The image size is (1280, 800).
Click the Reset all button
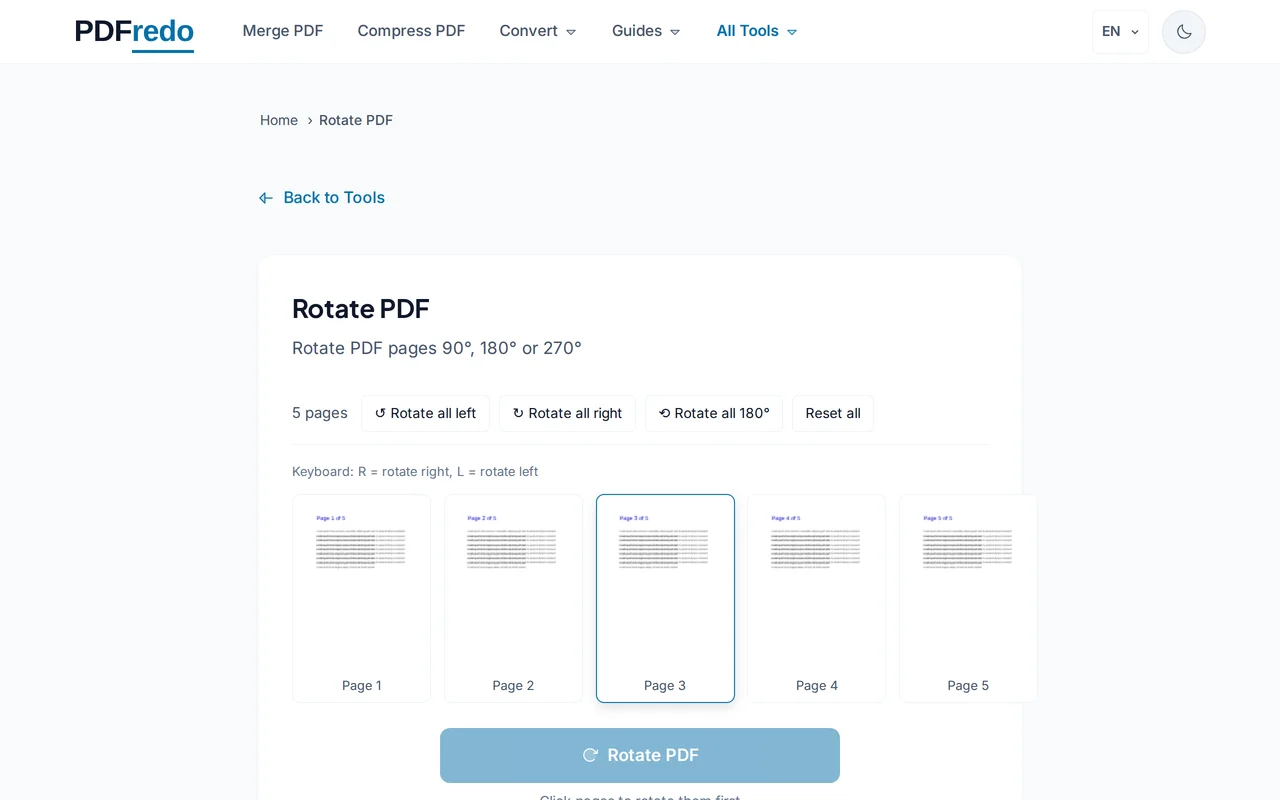pos(832,413)
